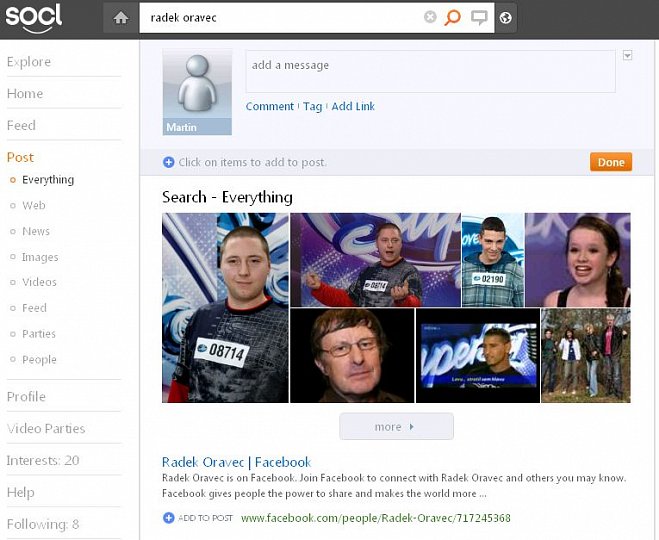
Task: Click ADD TO POST label
Action: point(206,518)
